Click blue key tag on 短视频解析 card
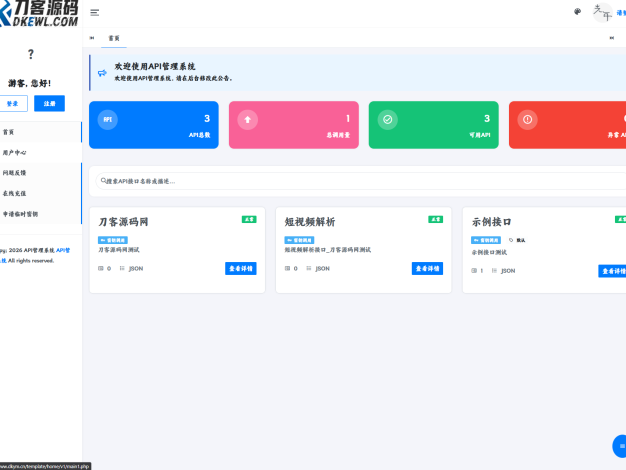The width and height of the screenshot is (626, 470). click(x=299, y=240)
